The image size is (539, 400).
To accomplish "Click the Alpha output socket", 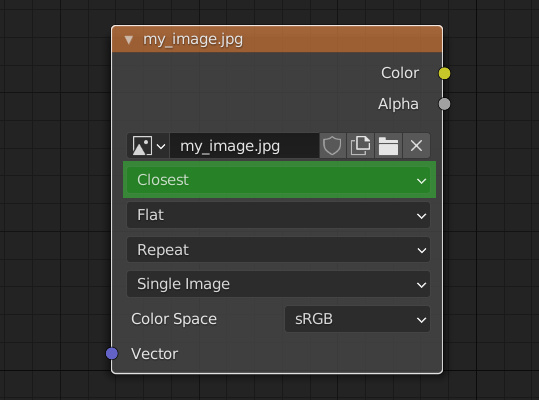I will point(444,104).
